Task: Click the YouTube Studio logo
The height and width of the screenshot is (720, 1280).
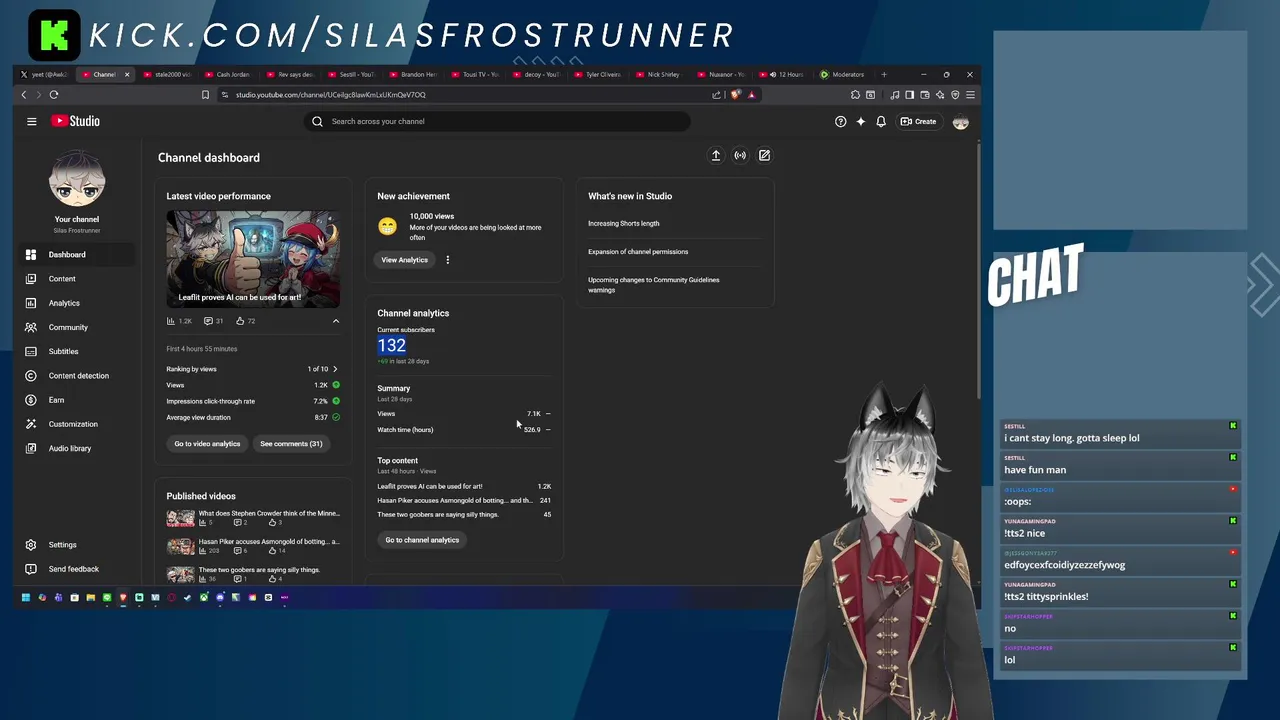Action: (76, 121)
